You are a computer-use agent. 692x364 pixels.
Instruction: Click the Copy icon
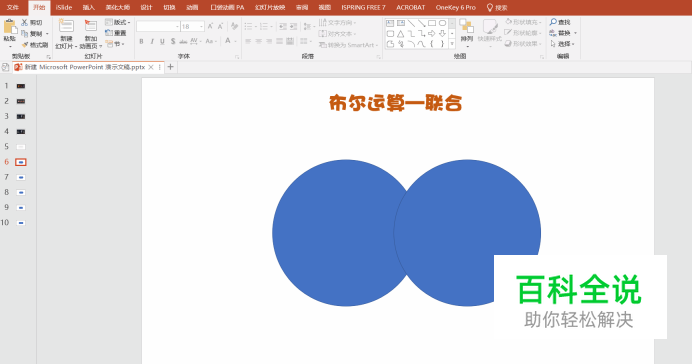coord(25,33)
